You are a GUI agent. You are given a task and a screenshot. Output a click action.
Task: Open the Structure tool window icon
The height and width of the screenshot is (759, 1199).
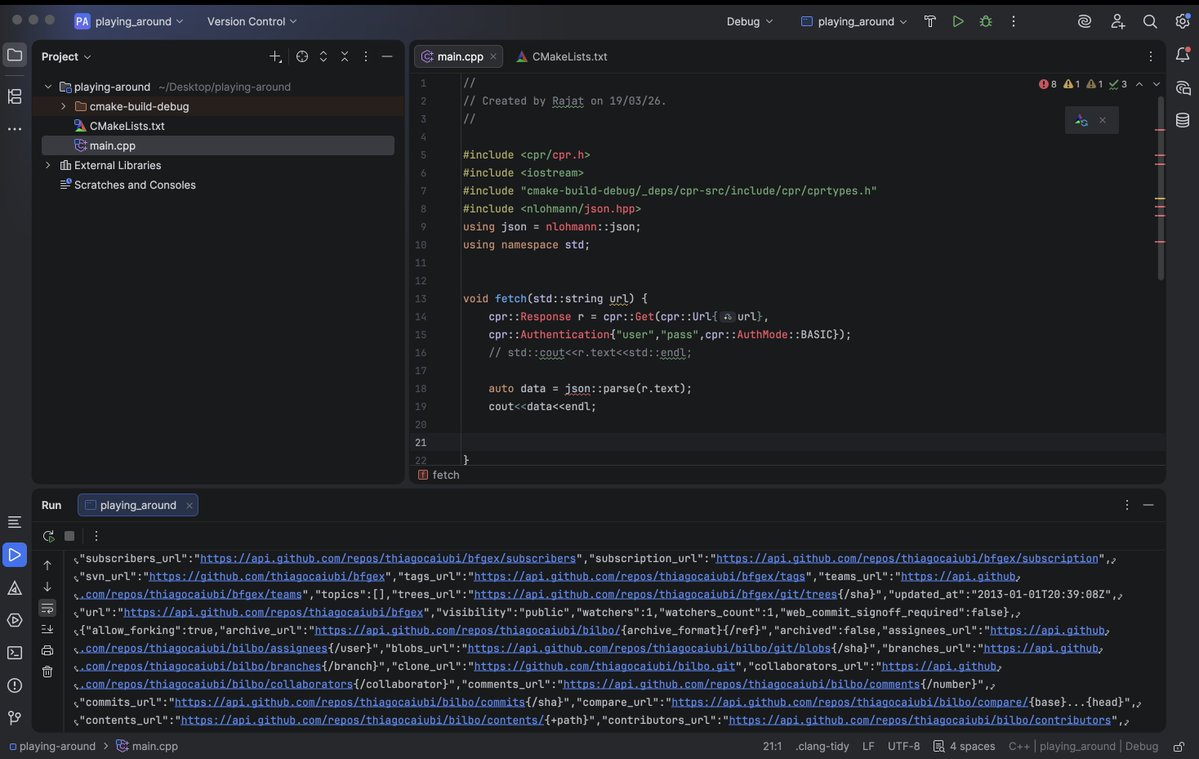[14, 96]
